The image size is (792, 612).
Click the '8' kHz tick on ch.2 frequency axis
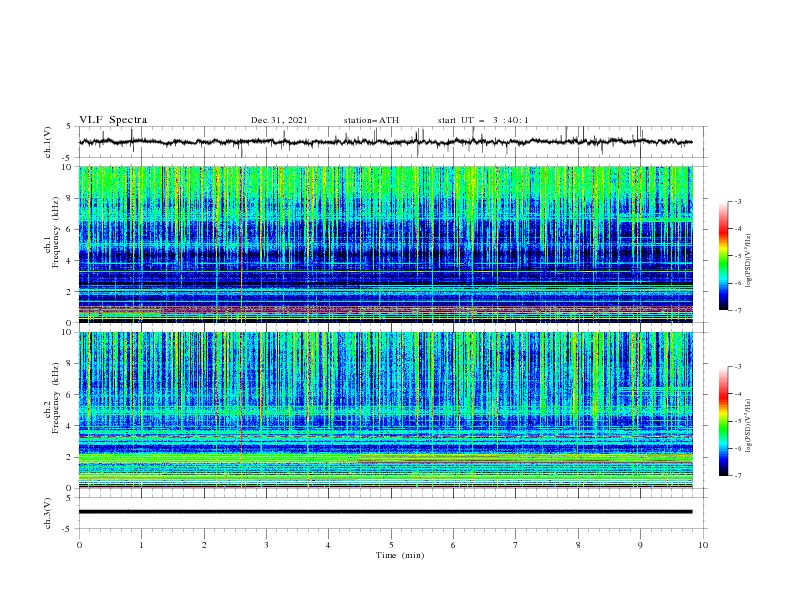coord(69,364)
